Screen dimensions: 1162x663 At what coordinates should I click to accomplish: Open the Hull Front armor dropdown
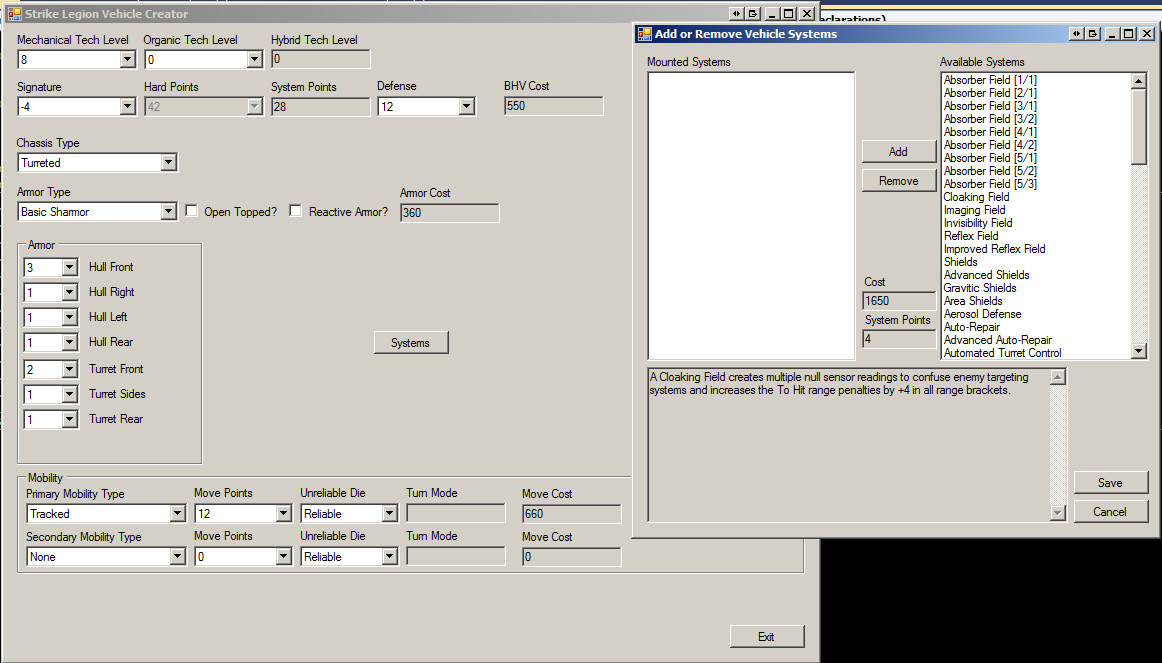pyautogui.click(x=69, y=268)
